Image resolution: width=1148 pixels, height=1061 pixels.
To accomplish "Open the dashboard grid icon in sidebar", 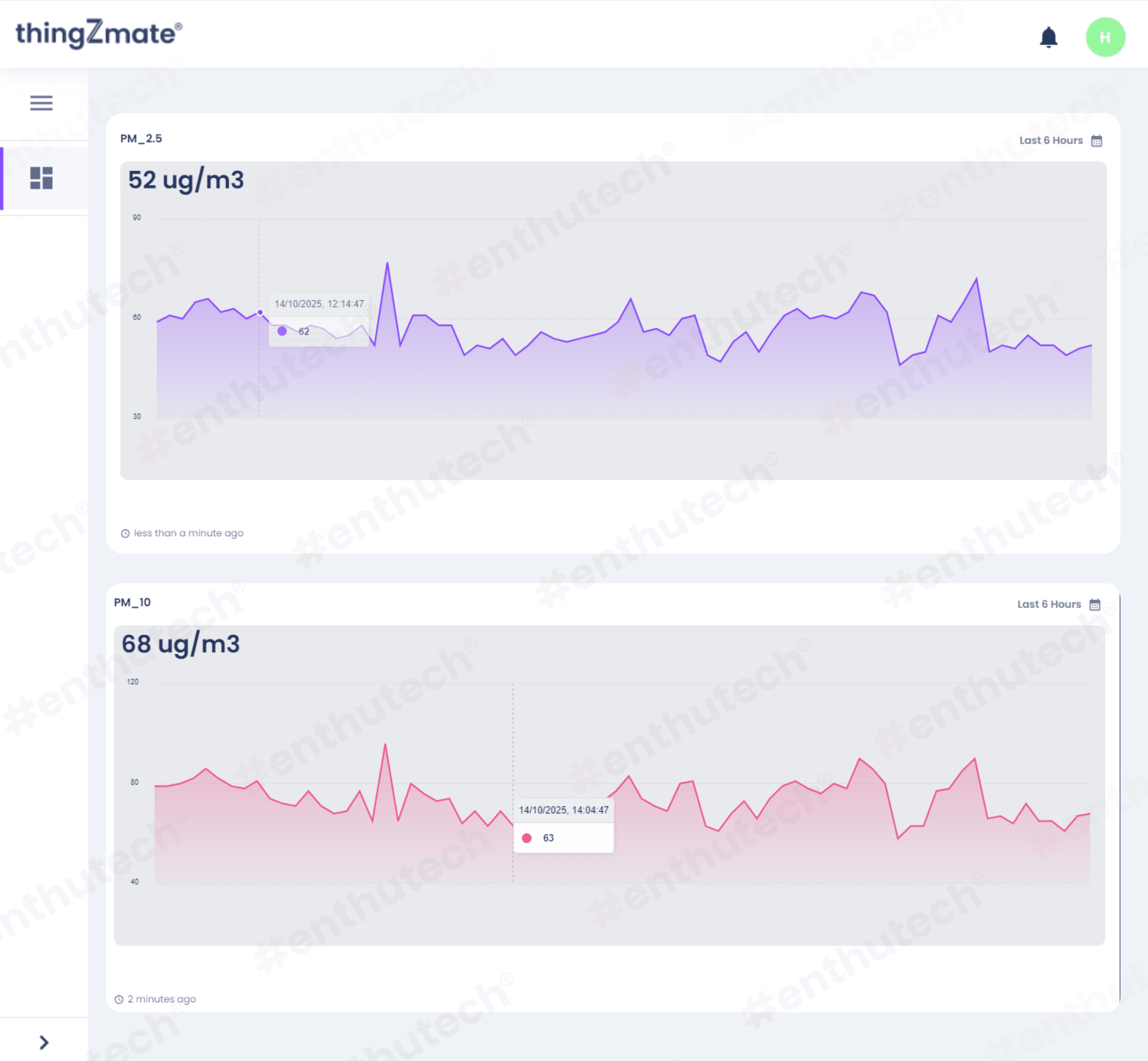I will [x=41, y=178].
